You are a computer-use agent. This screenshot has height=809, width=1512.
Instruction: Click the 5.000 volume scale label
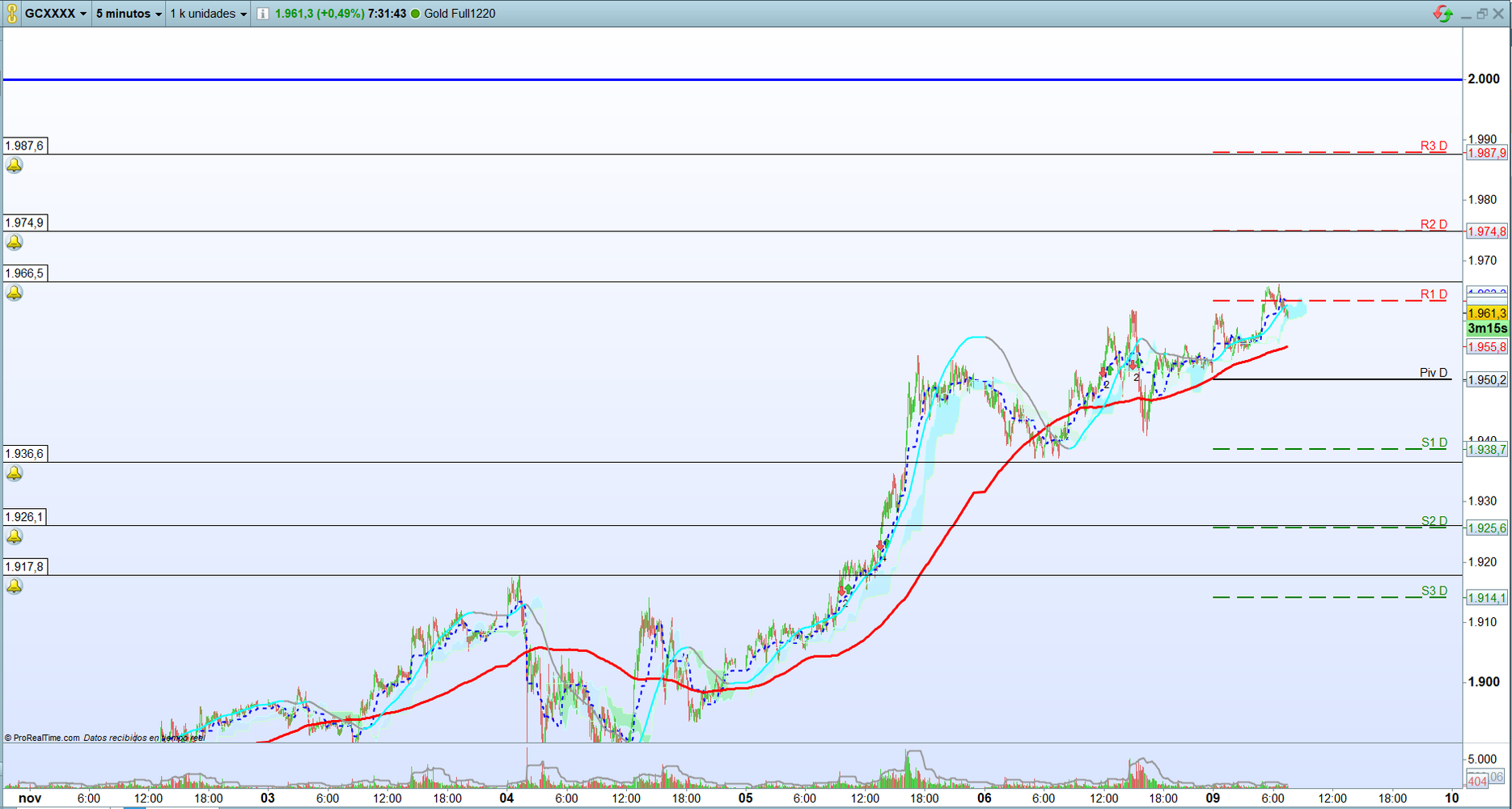coord(1482,759)
